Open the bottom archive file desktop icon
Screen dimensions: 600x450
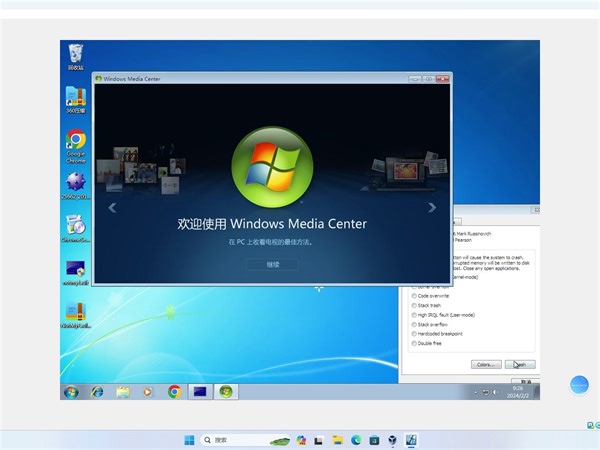pyautogui.click(x=75, y=315)
